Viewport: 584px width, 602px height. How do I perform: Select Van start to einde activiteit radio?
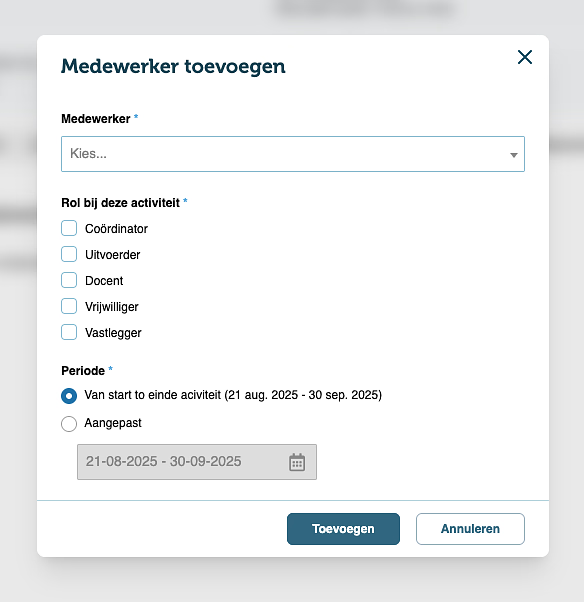click(x=69, y=396)
